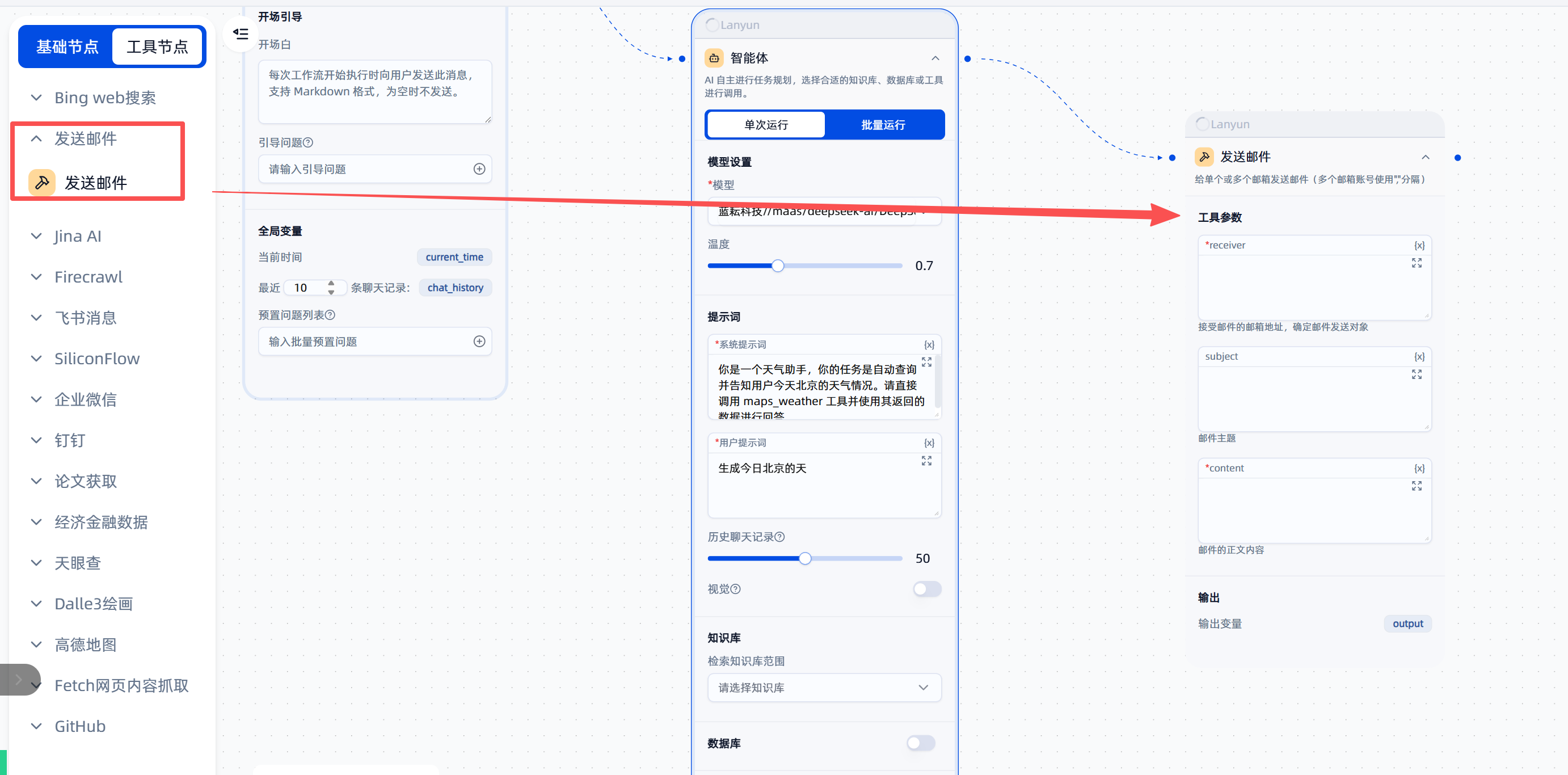Toggle the 视觉 switch
Viewport: 1568px width, 775px height.
tap(926, 589)
